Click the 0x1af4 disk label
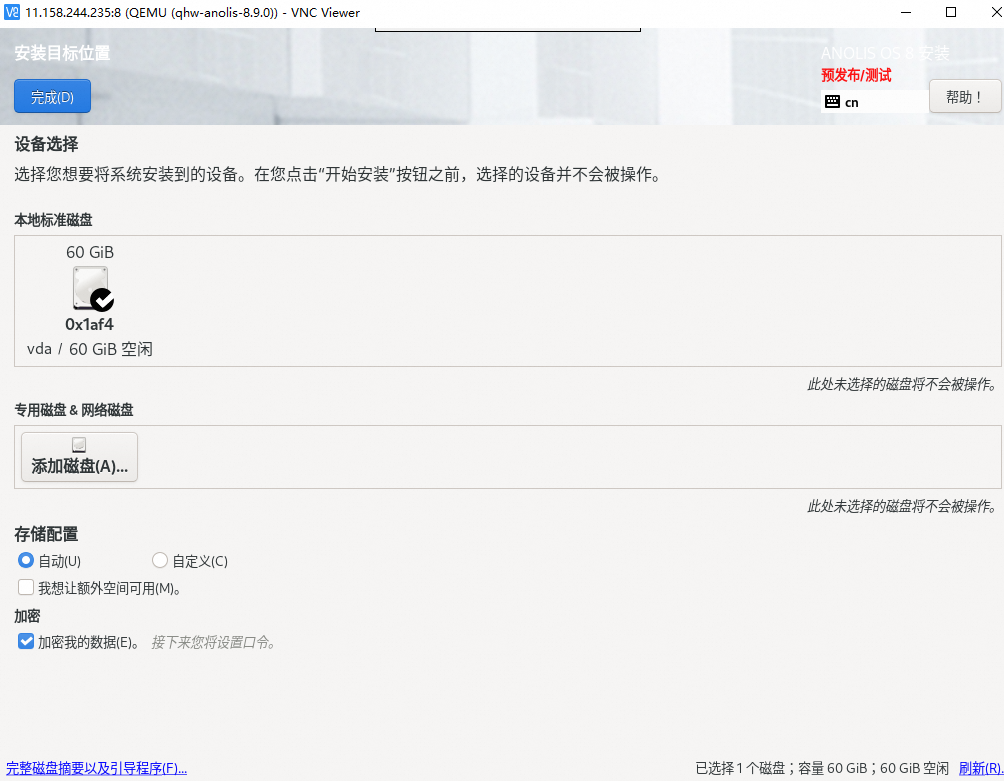The image size is (1004, 781). point(89,324)
